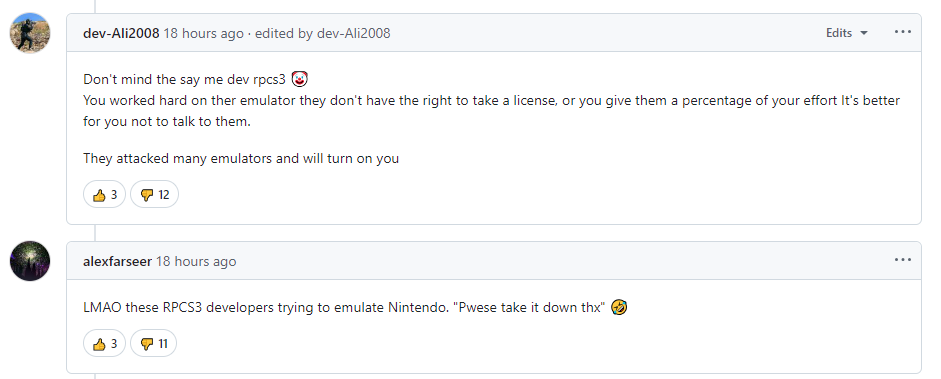Open the timestamp link on alexfarseer's comment

[196, 261]
